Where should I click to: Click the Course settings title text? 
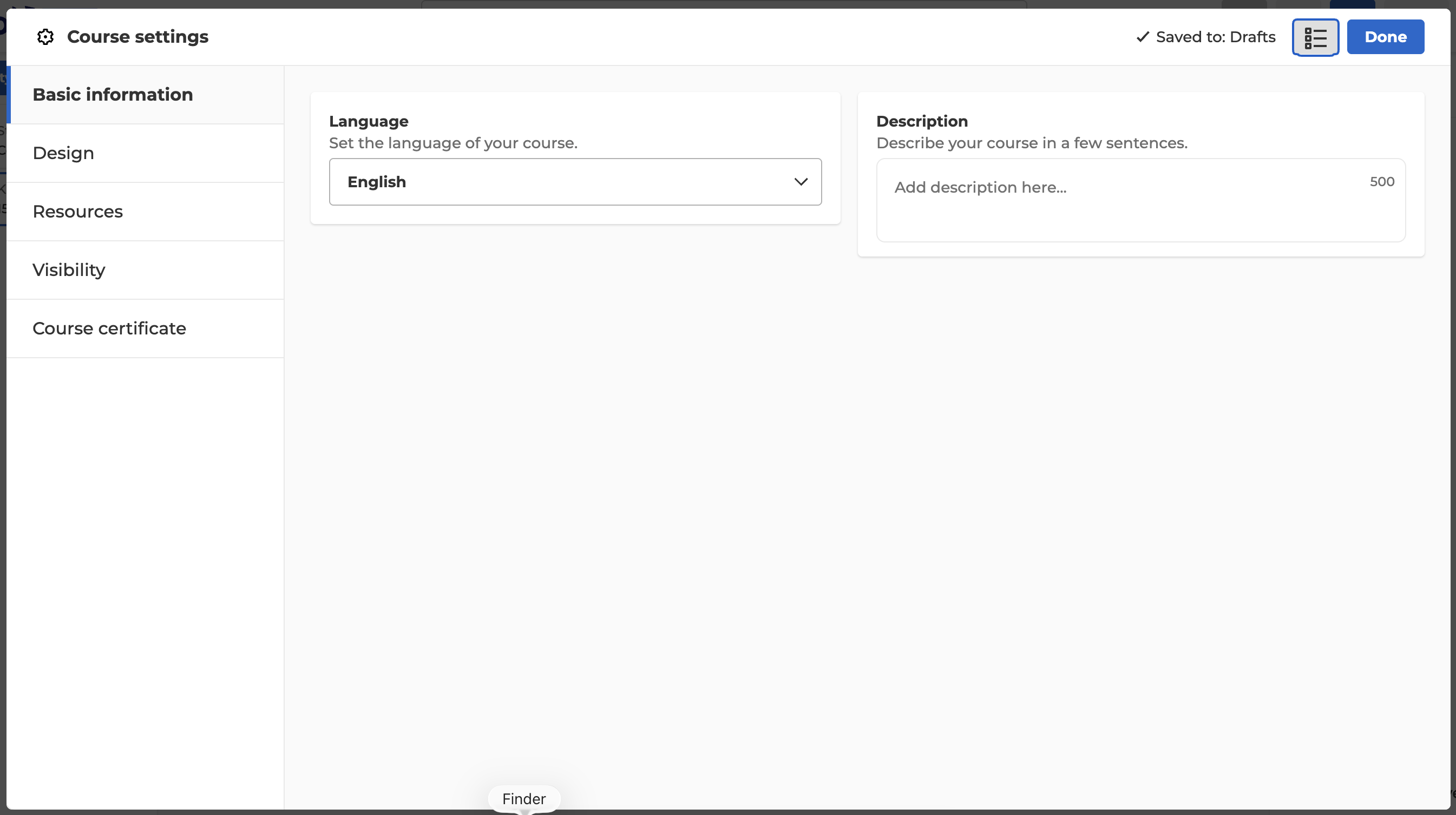(x=138, y=37)
